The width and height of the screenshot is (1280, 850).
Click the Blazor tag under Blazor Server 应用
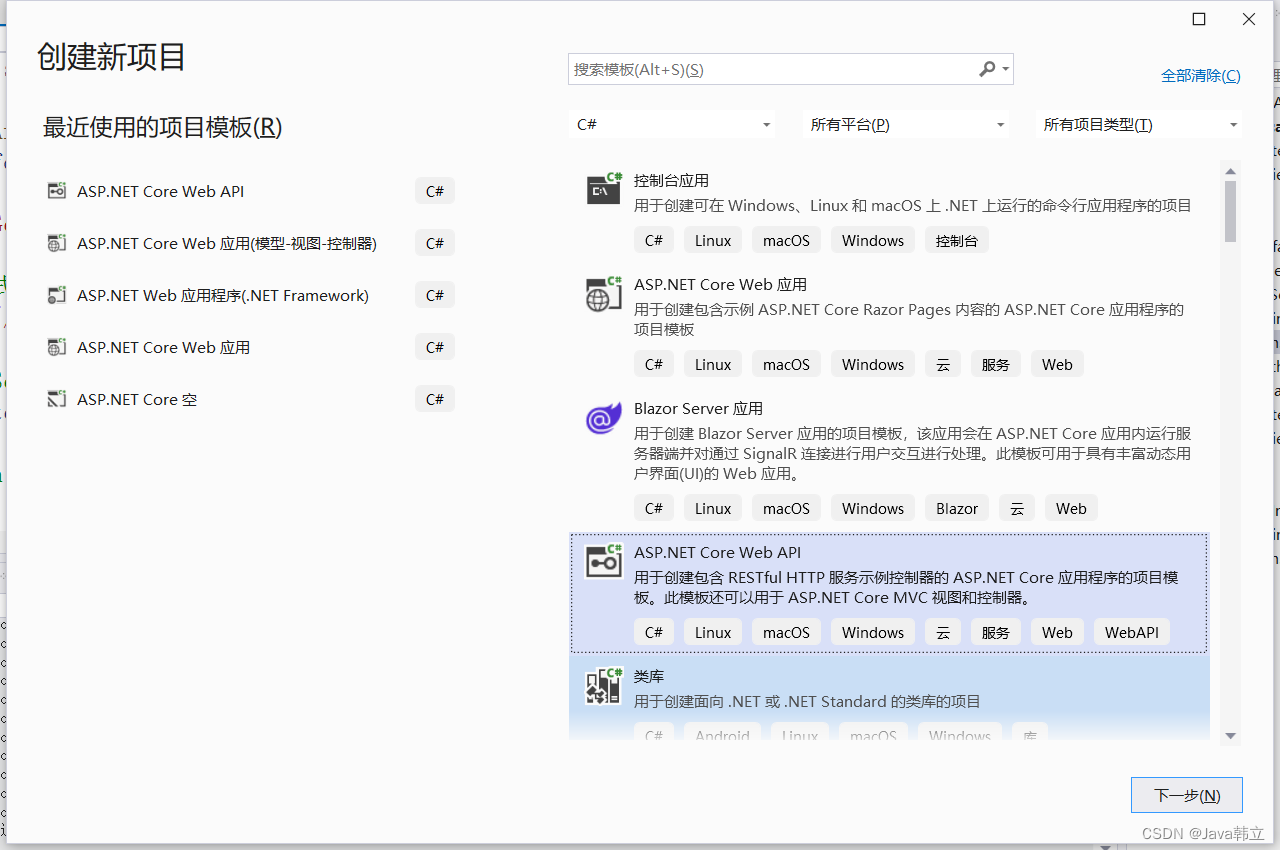coord(957,508)
